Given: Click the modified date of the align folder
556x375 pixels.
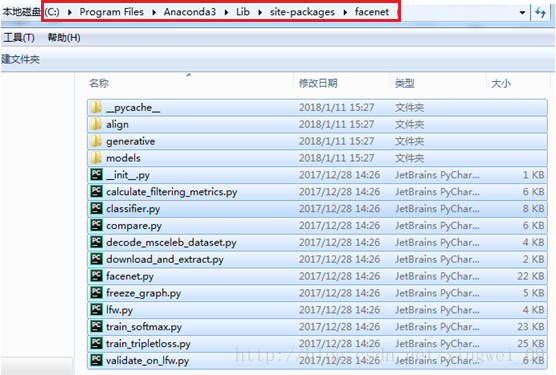Looking at the screenshot, I should point(337,124).
